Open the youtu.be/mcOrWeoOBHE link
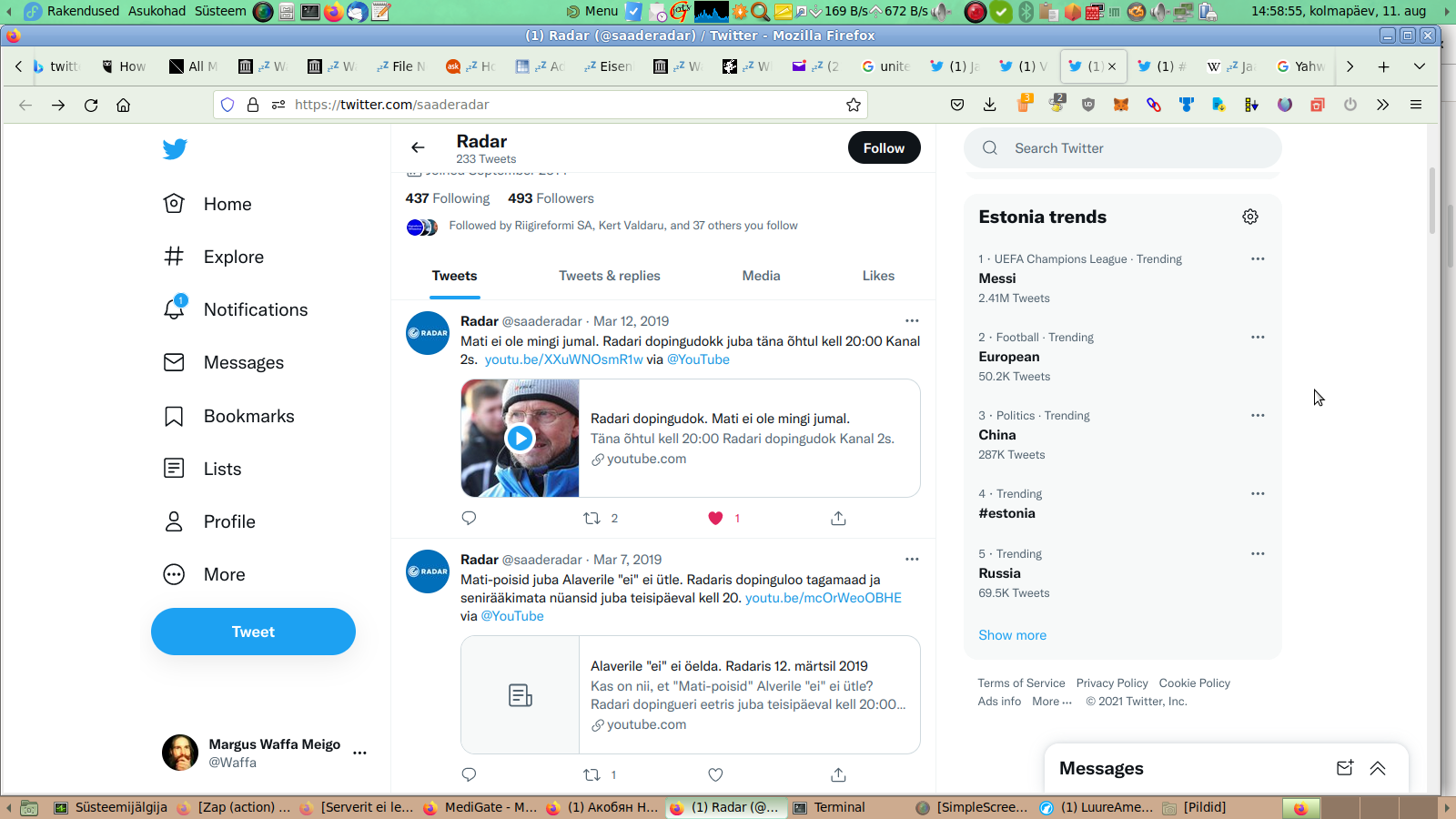The image size is (1456, 819). 823,598
